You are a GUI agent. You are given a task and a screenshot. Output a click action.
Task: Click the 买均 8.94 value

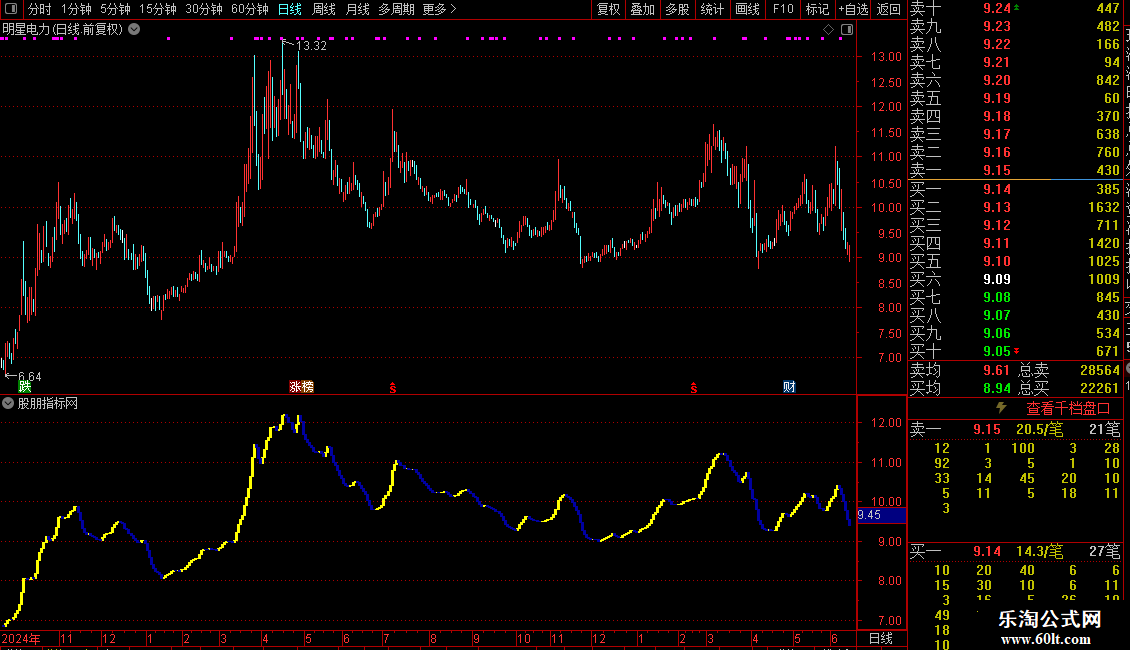[x=997, y=388]
